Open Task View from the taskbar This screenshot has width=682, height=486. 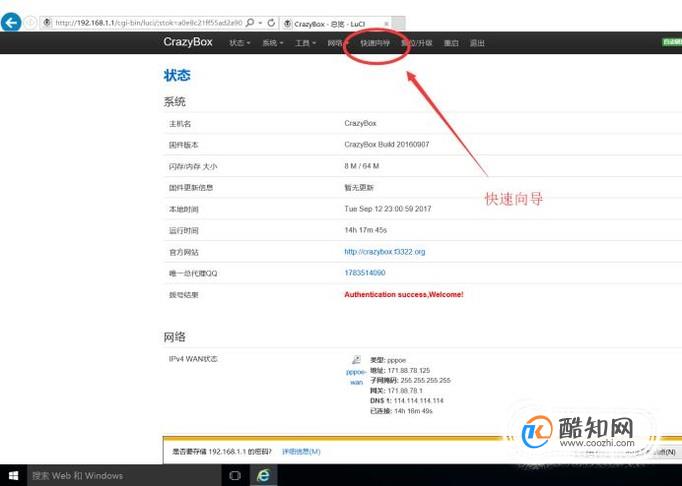click(235, 476)
